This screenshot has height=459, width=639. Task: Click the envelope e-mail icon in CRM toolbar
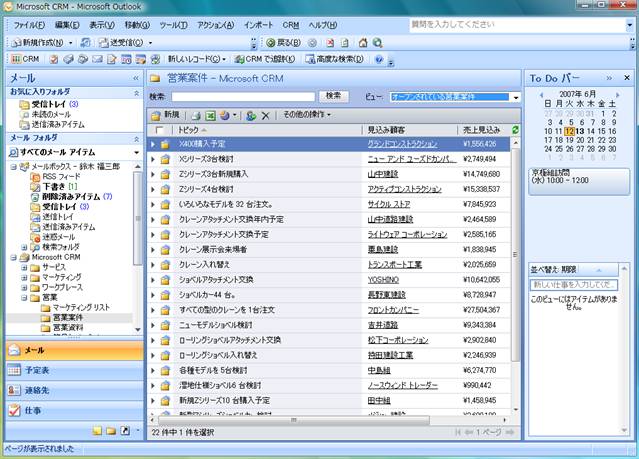click(x=97, y=60)
